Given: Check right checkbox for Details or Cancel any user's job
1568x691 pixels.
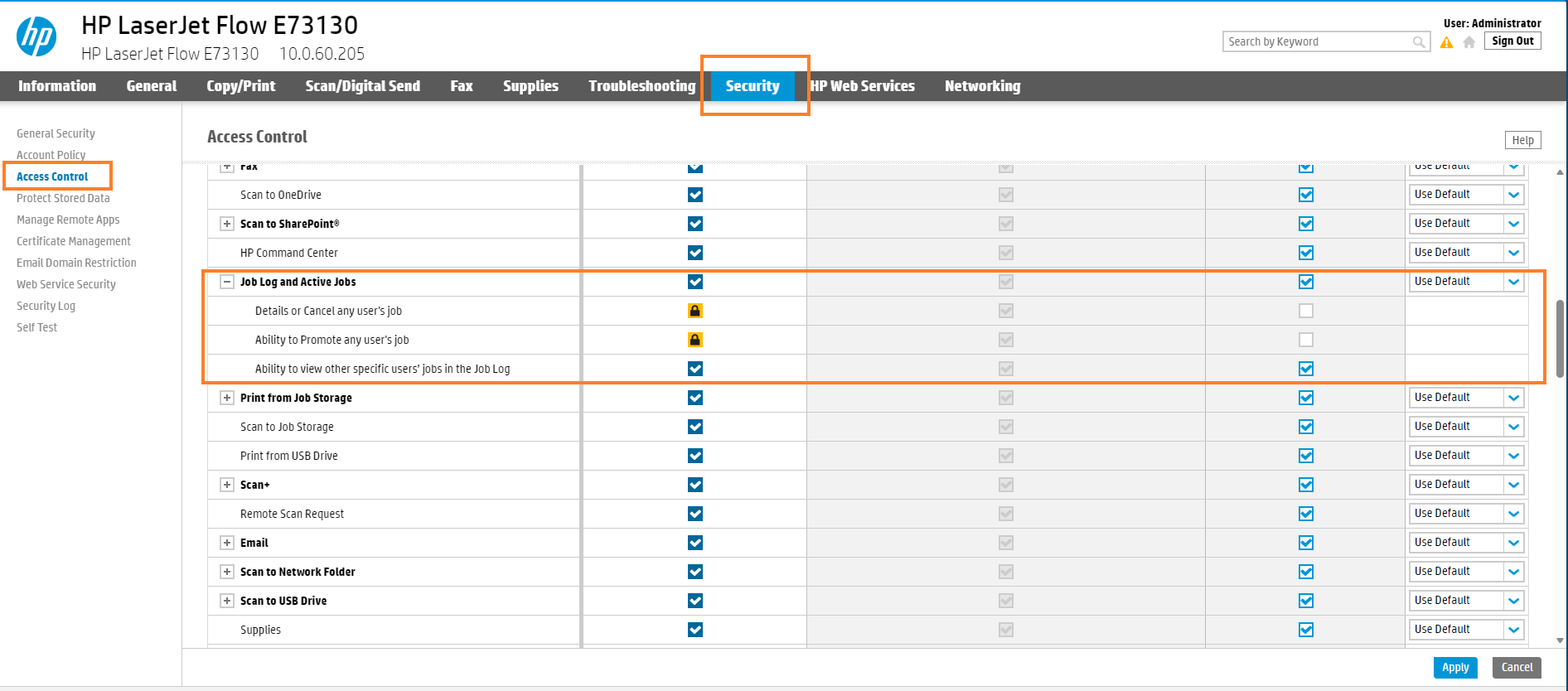Looking at the screenshot, I should (x=1306, y=311).
